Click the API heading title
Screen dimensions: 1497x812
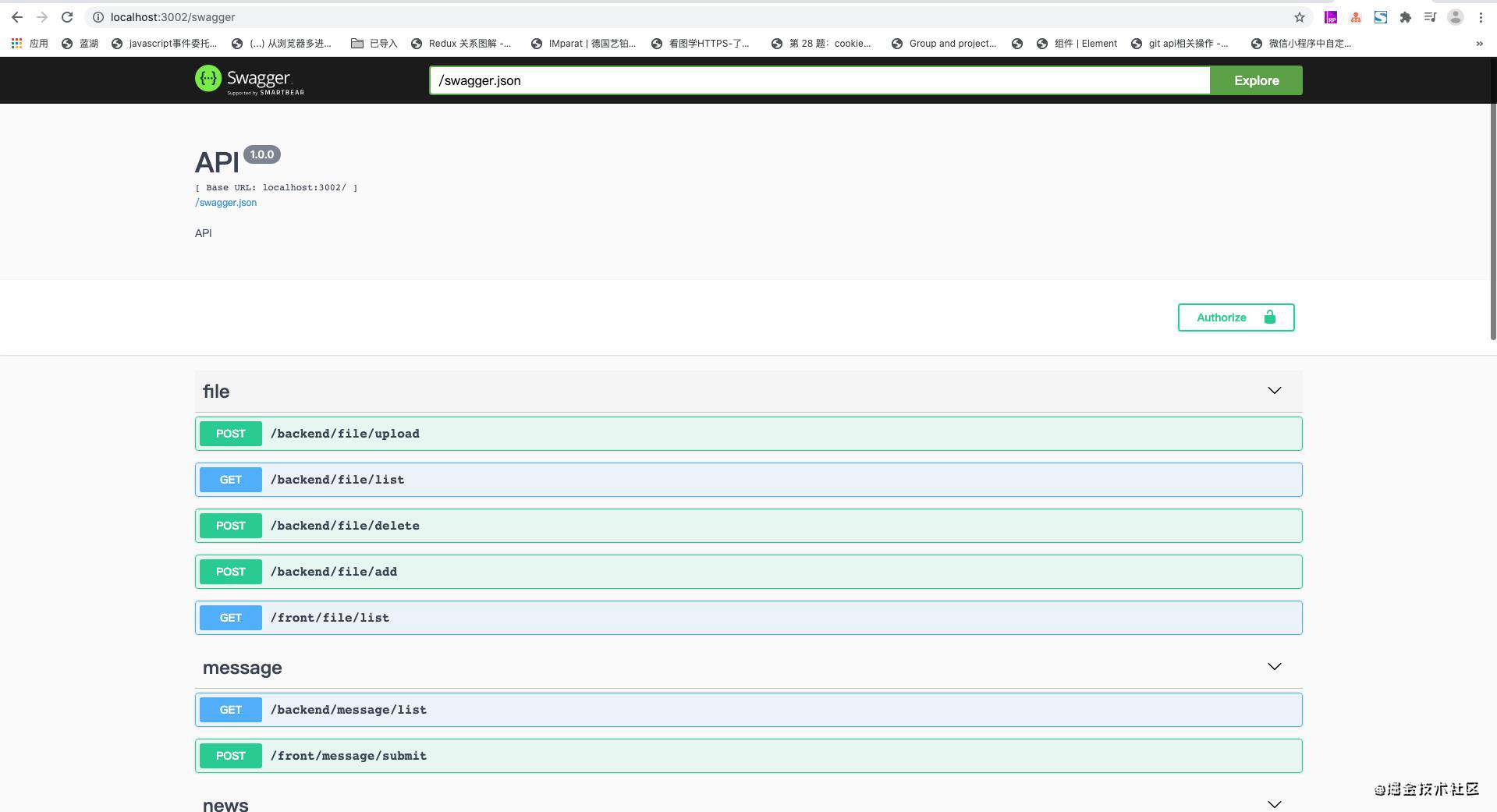point(217,163)
